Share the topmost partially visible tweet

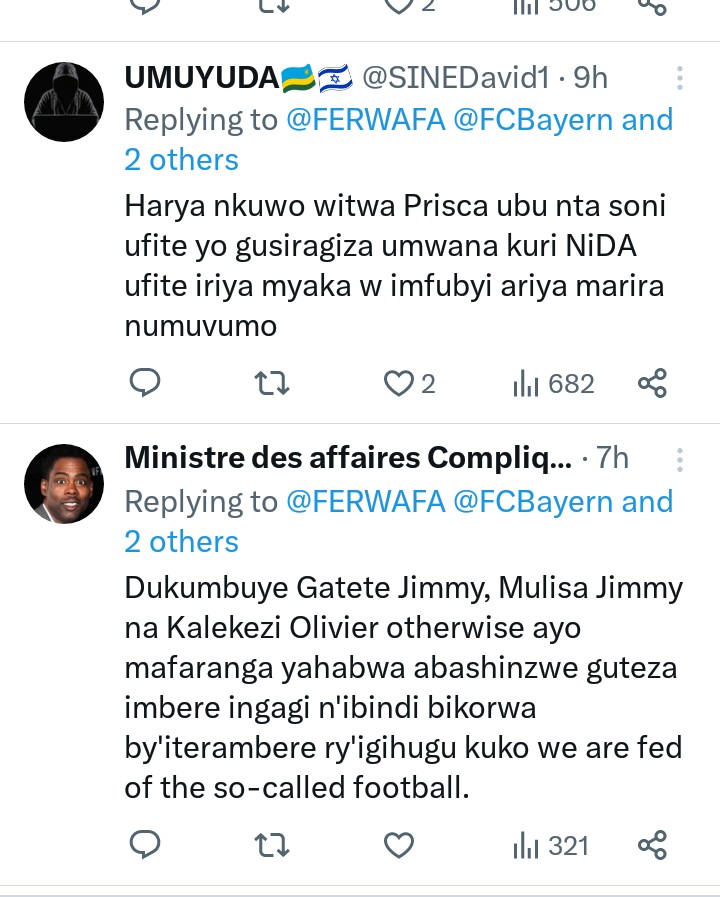click(652, 6)
